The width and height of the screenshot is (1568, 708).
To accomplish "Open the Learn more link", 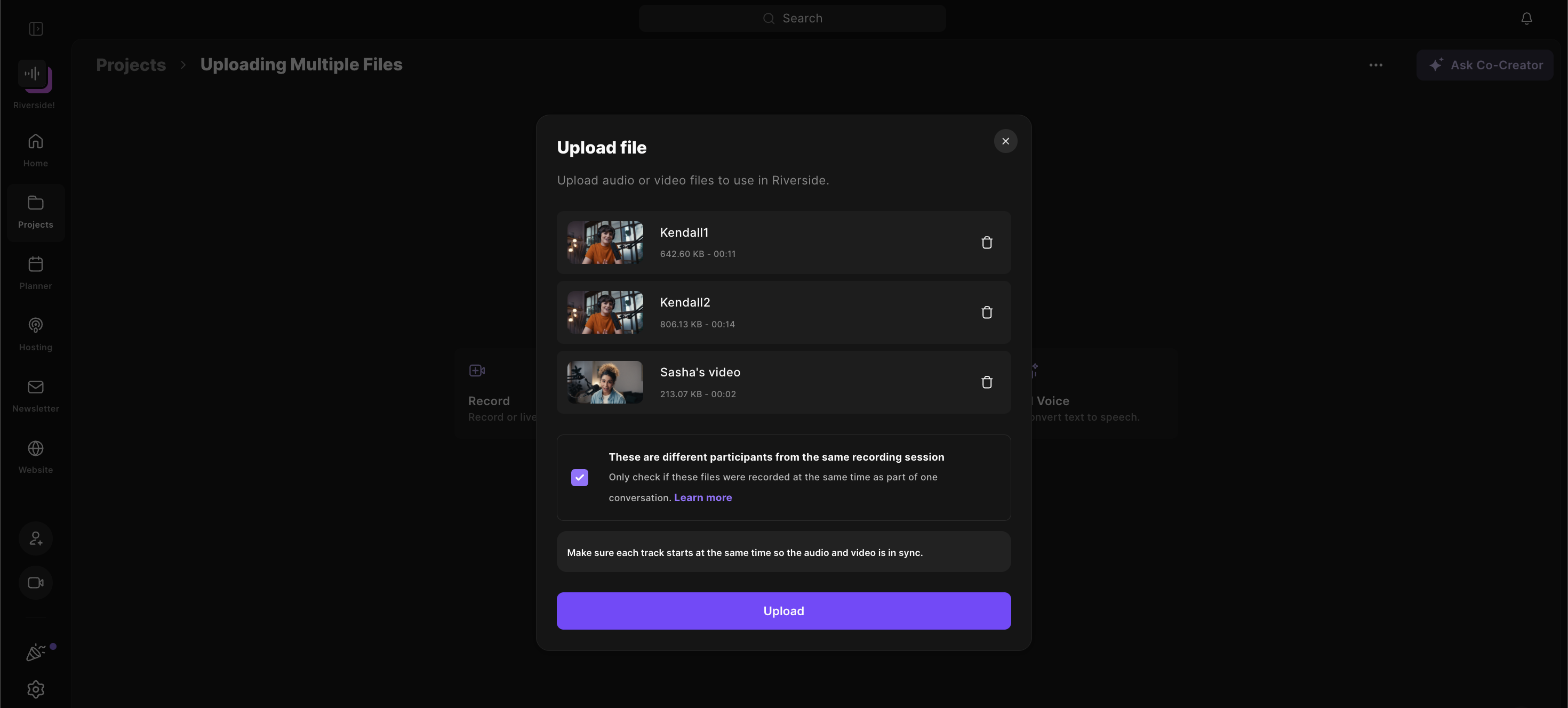I will click(702, 497).
